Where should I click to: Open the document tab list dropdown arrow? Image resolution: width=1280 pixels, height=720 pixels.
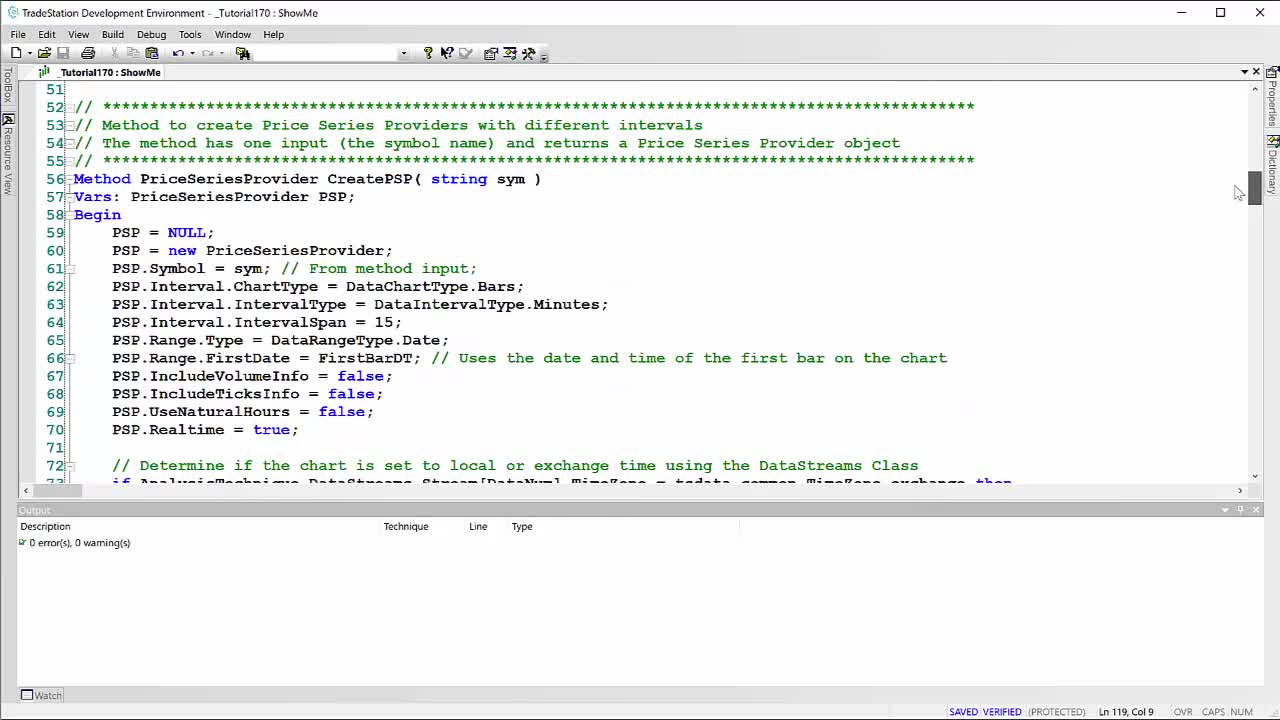[1244, 72]
